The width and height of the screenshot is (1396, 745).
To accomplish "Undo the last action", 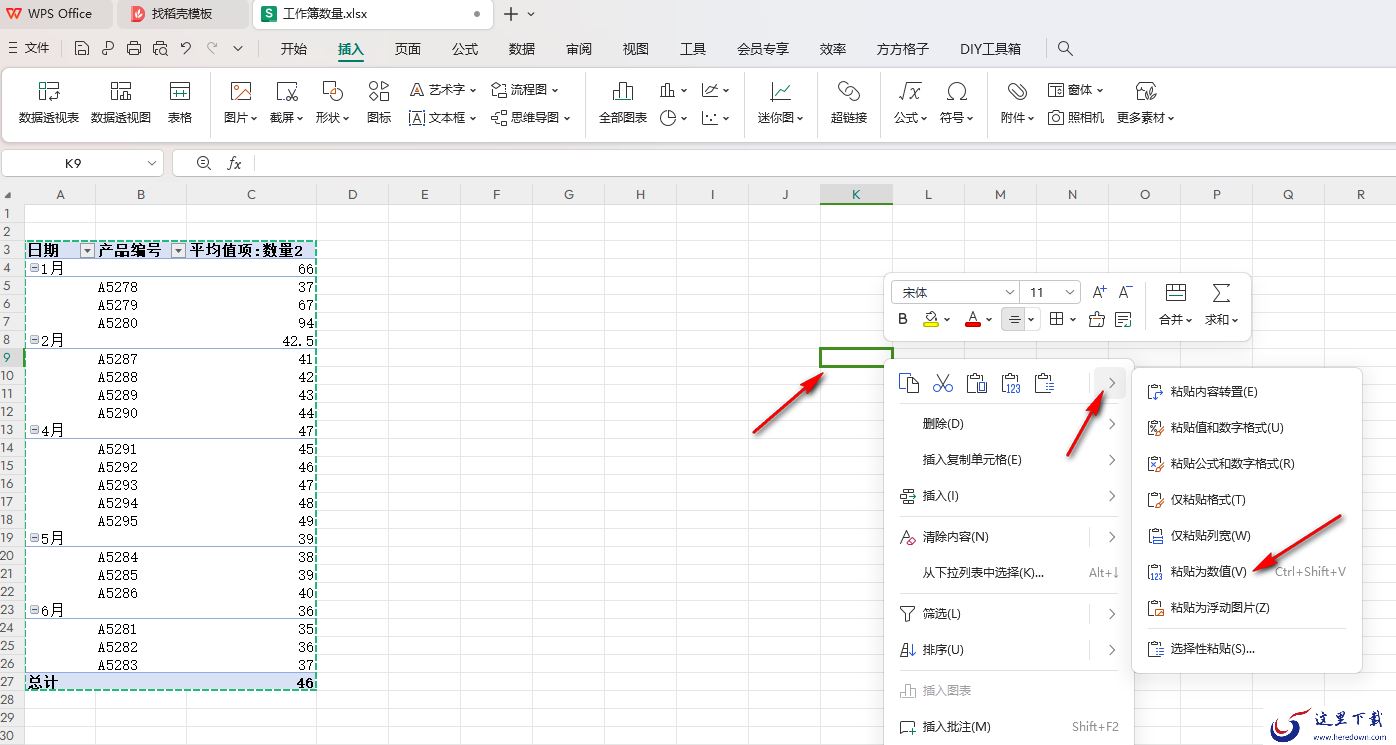I will (186, 48).
